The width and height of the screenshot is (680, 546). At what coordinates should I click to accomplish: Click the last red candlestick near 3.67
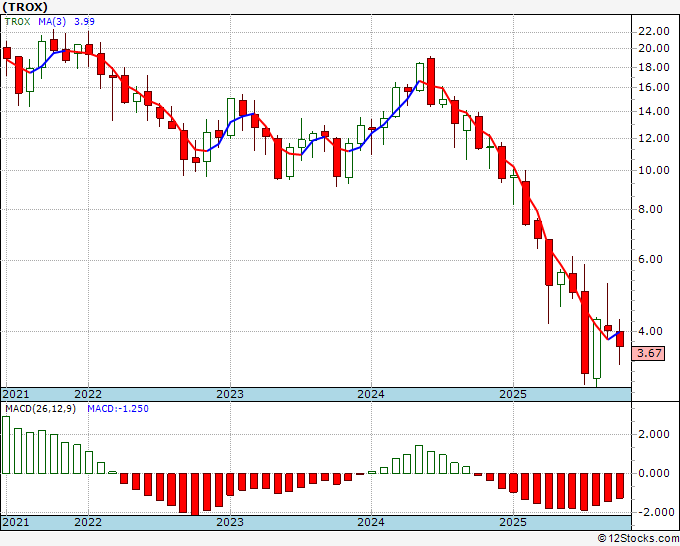[x=620, y=339]
